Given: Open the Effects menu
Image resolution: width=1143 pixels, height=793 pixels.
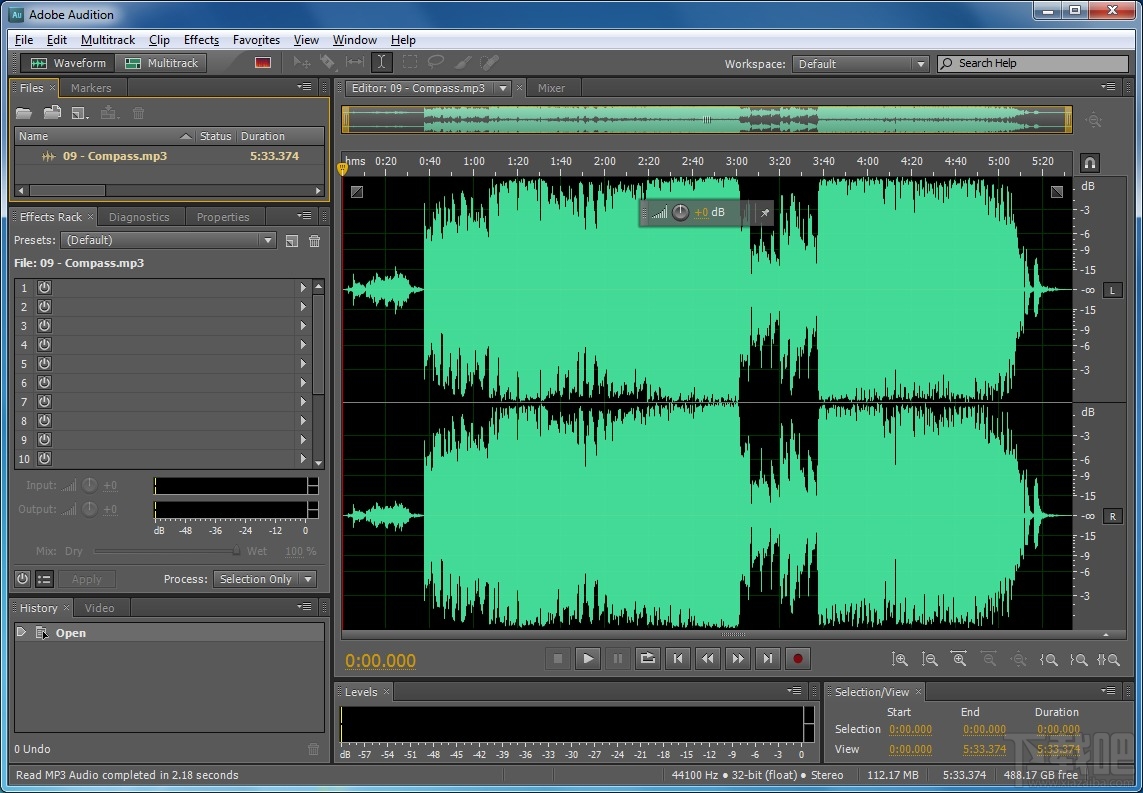Looking at the screenshot, I should [201, 40].
